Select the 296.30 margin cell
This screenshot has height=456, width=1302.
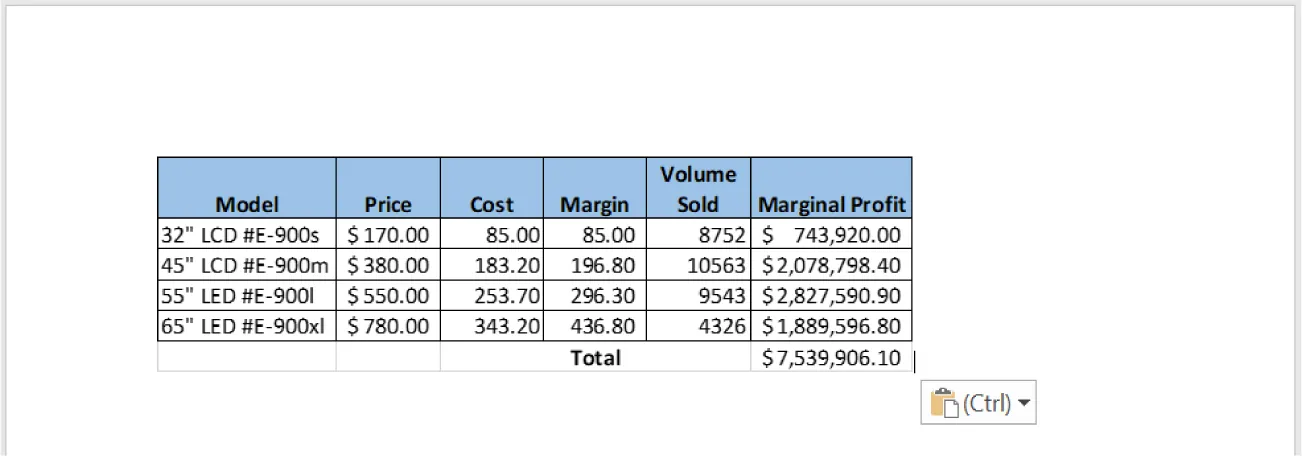pyautogui.click(x=595, y=295)
